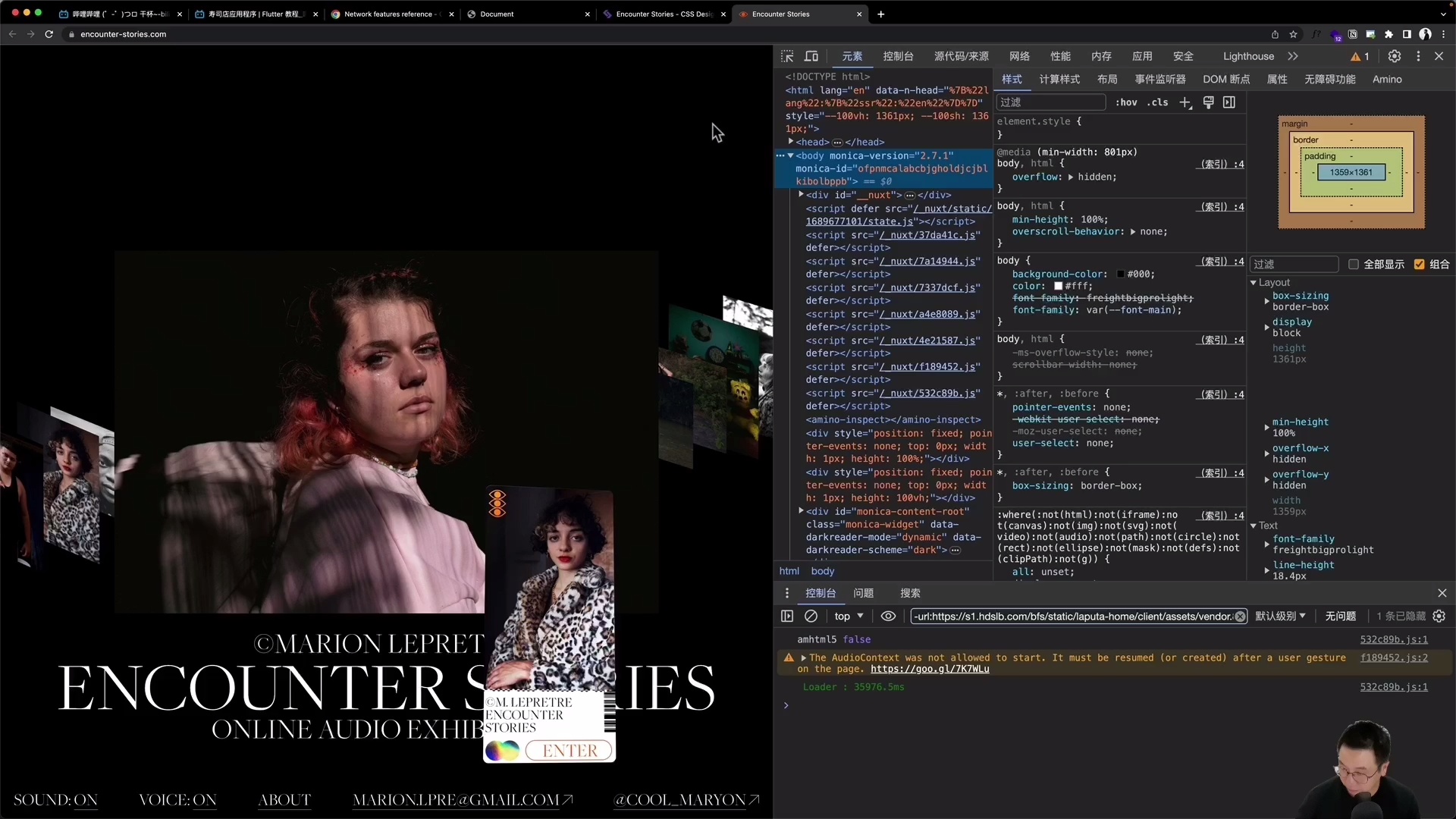Select the inspect element cursor icon
1456x819 pixels.
(x=787, y=56)
